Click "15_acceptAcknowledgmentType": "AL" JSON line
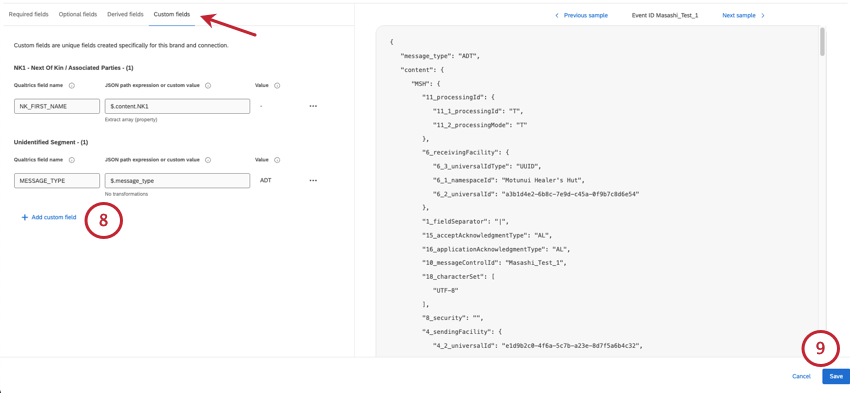 [487, 235]
